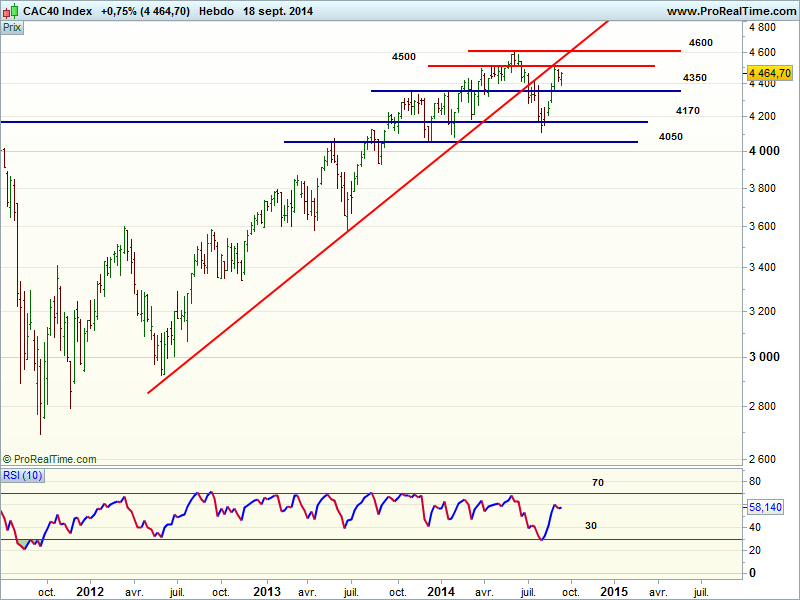Click the 2015 year marker on time axis

pos(614,591)
